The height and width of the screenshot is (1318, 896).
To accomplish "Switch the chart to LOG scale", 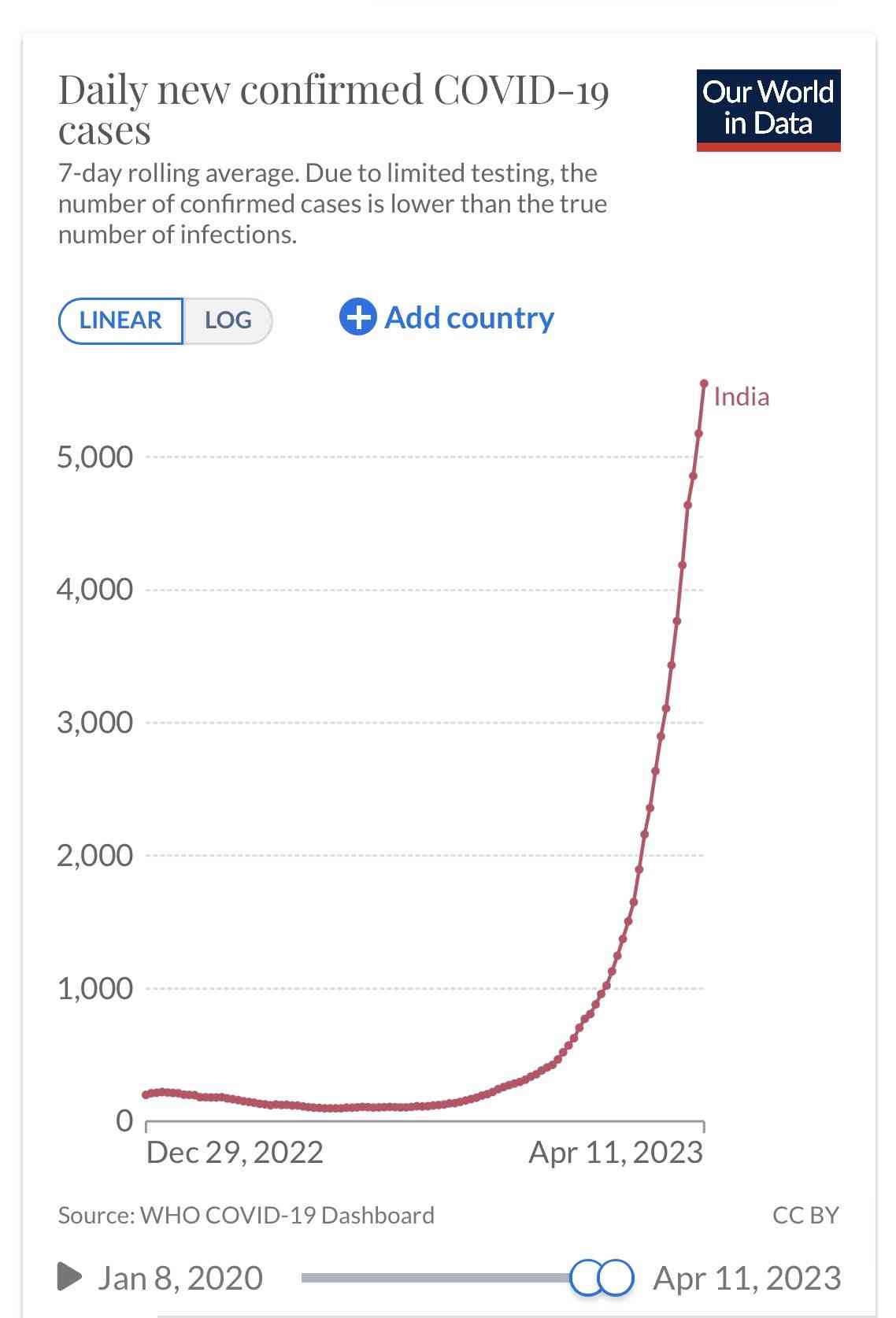I will coord(228,320).
